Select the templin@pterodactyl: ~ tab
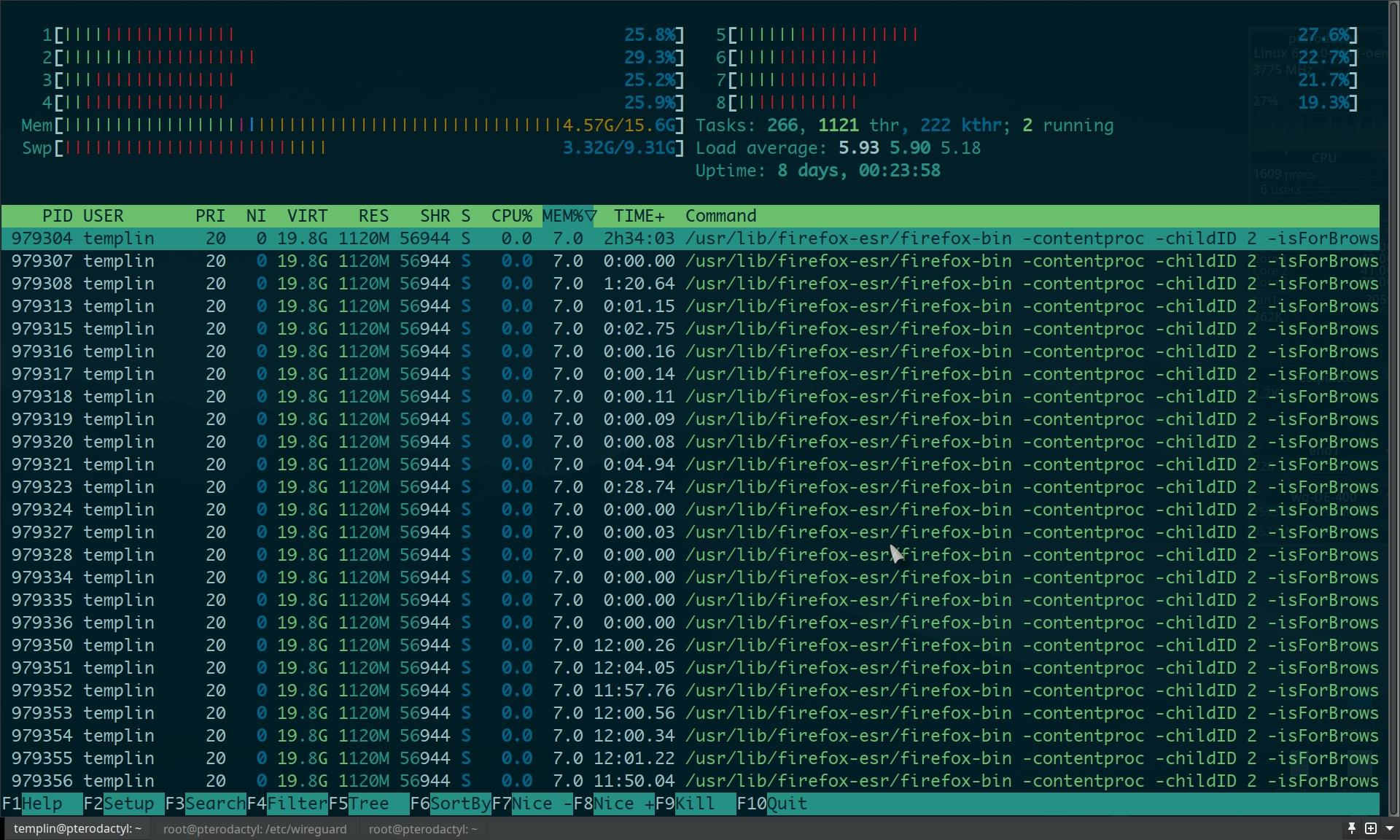 point(77,829)
